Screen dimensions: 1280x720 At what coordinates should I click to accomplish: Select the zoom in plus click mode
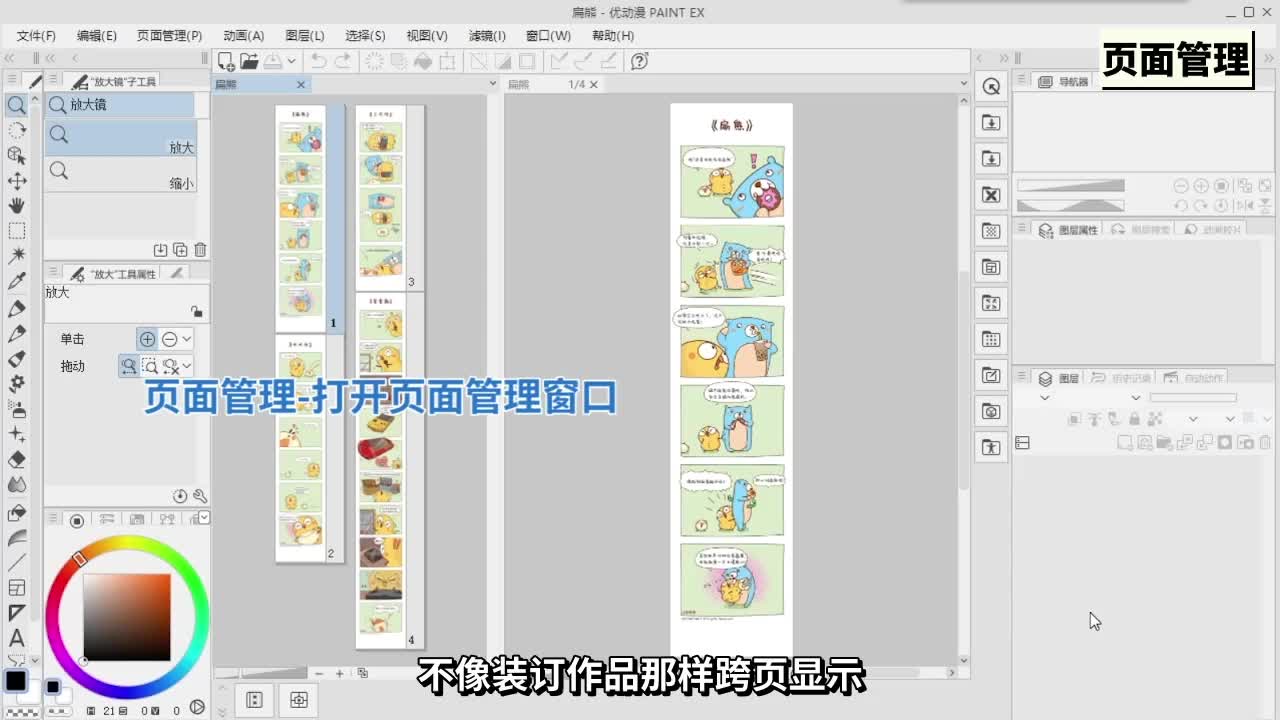click(x=147, y=339)
